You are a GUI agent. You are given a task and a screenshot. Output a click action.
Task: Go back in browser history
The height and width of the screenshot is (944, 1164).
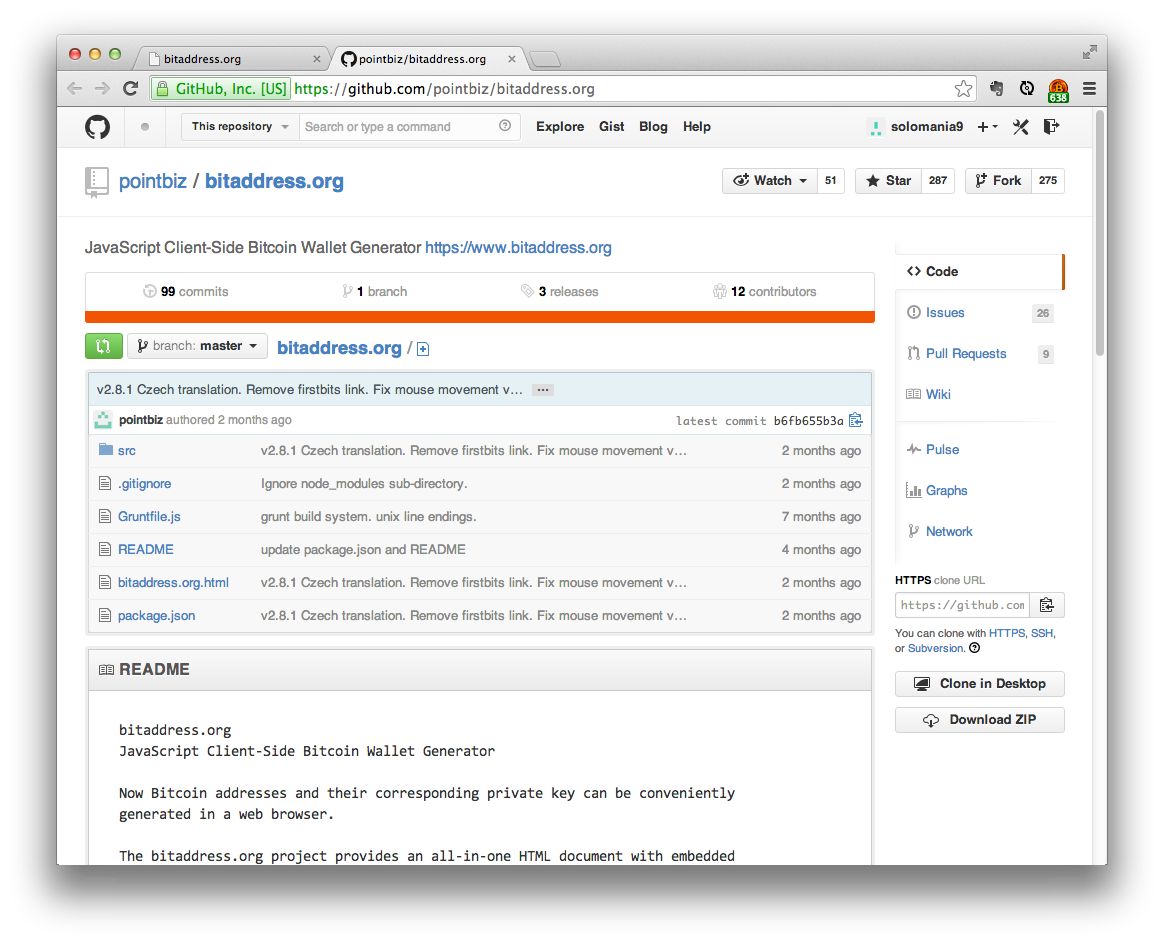[74, 89]
